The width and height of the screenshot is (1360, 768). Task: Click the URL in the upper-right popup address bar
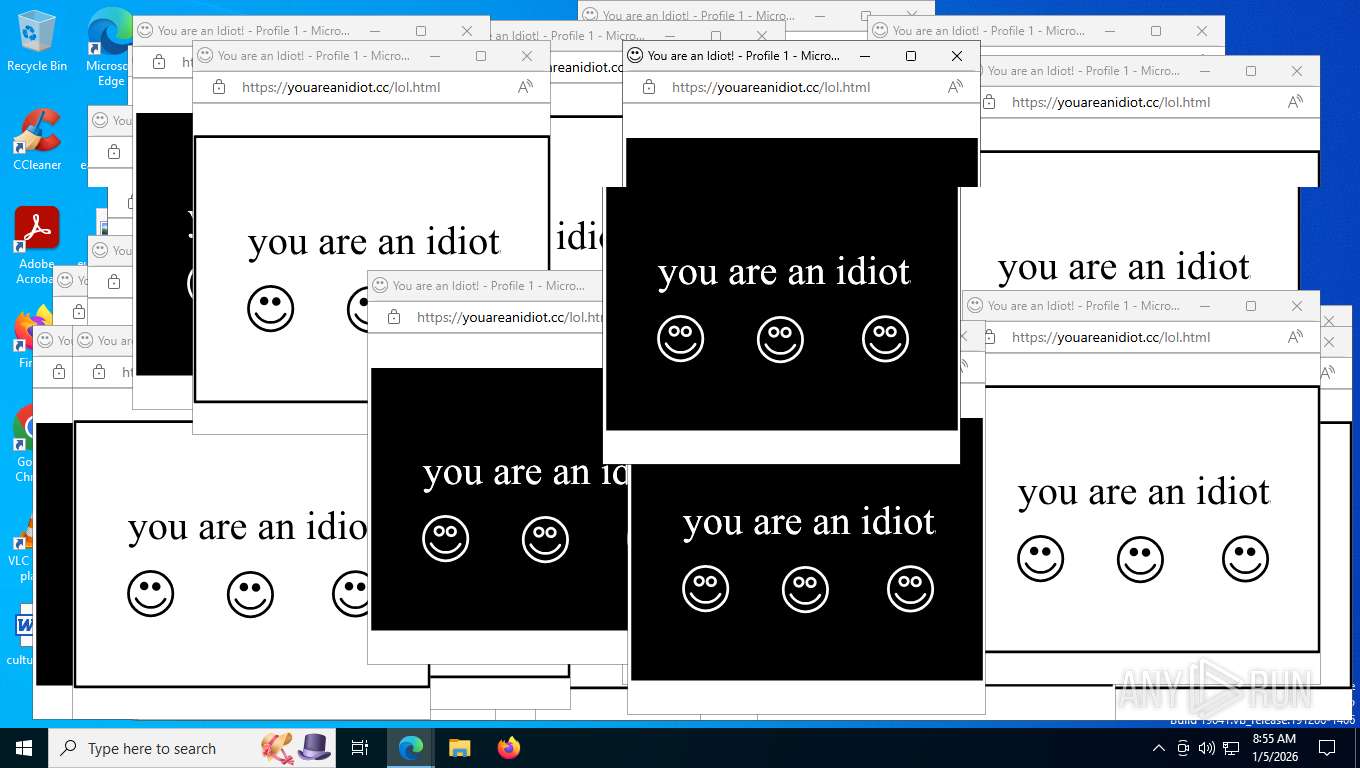coord(1111,102)
